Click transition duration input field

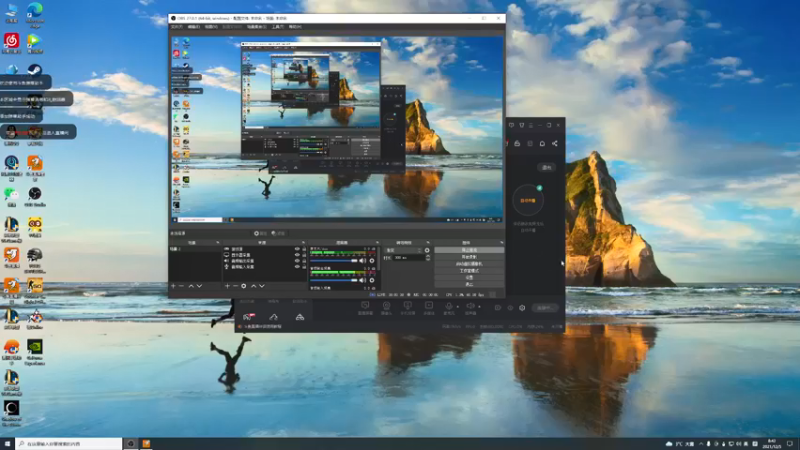[x=409, y=258]
